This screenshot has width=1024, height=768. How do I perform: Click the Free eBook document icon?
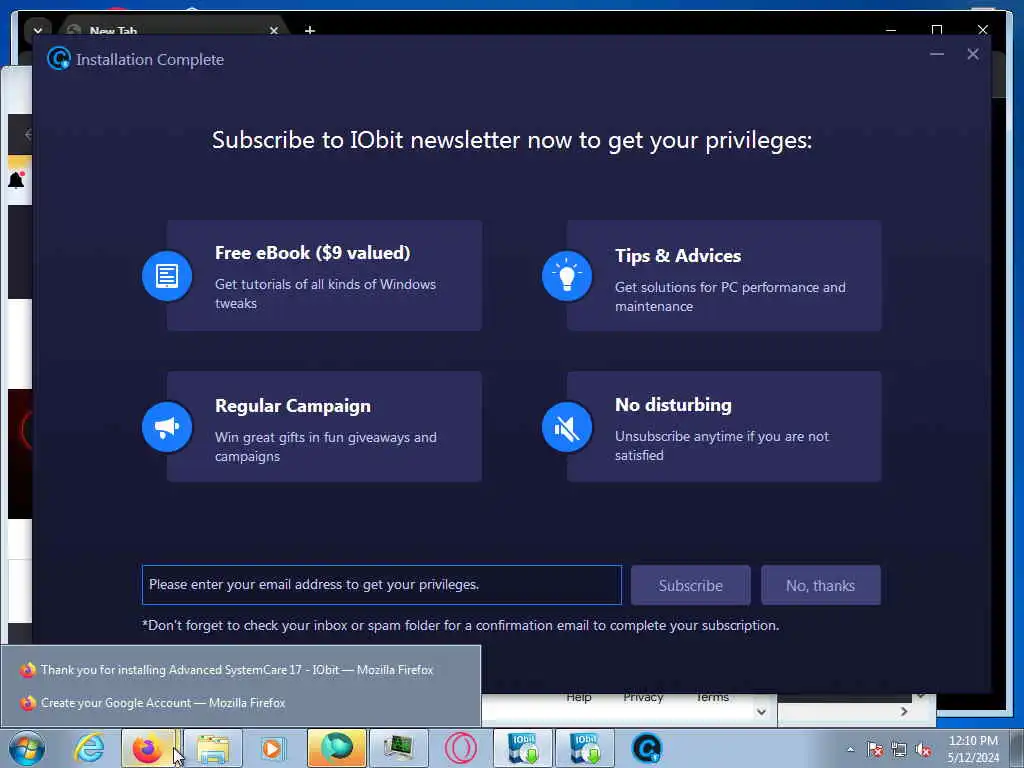[x=167, y=276]
